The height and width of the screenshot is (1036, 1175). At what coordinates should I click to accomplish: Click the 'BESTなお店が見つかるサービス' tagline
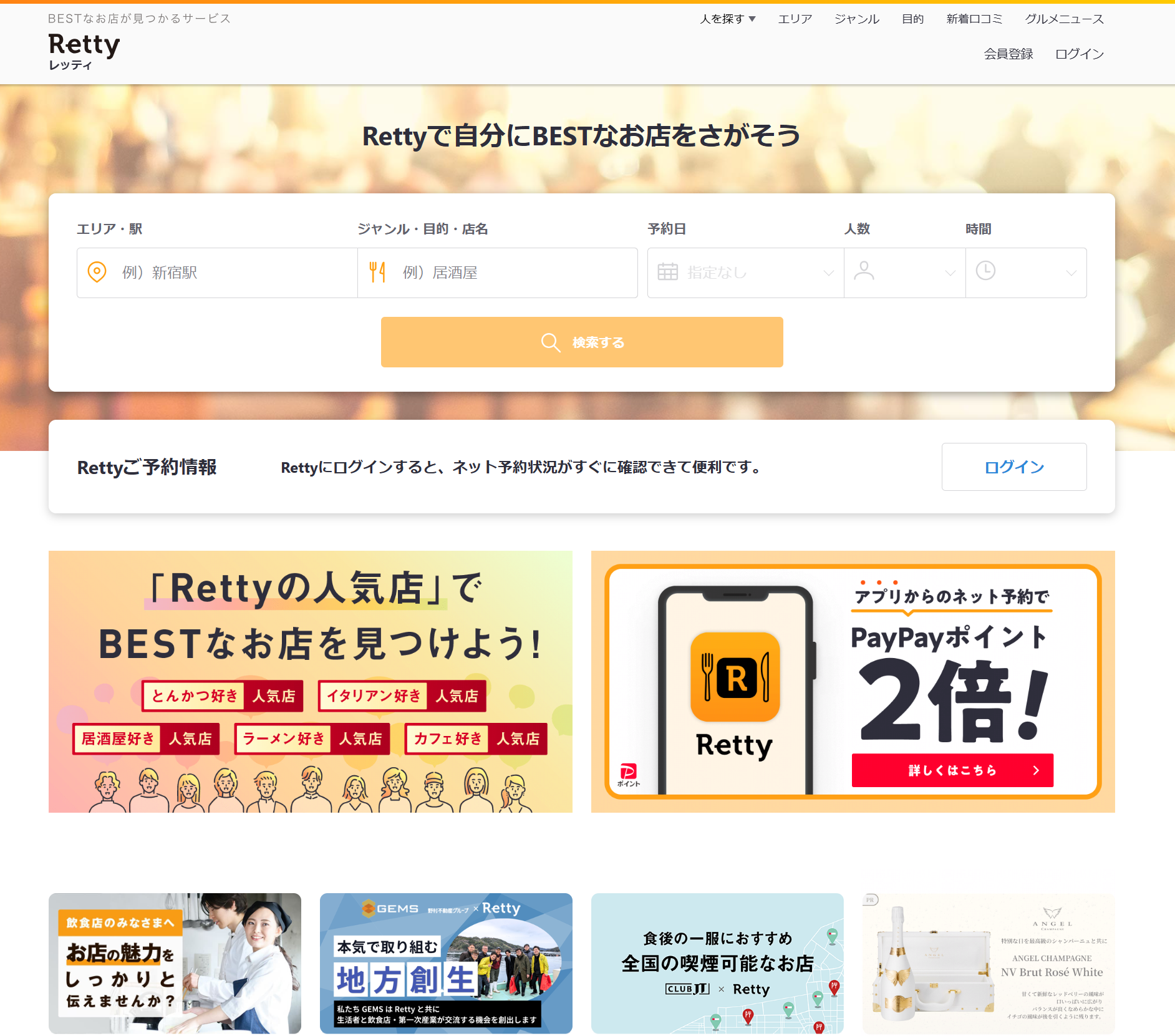coord(140,19)
